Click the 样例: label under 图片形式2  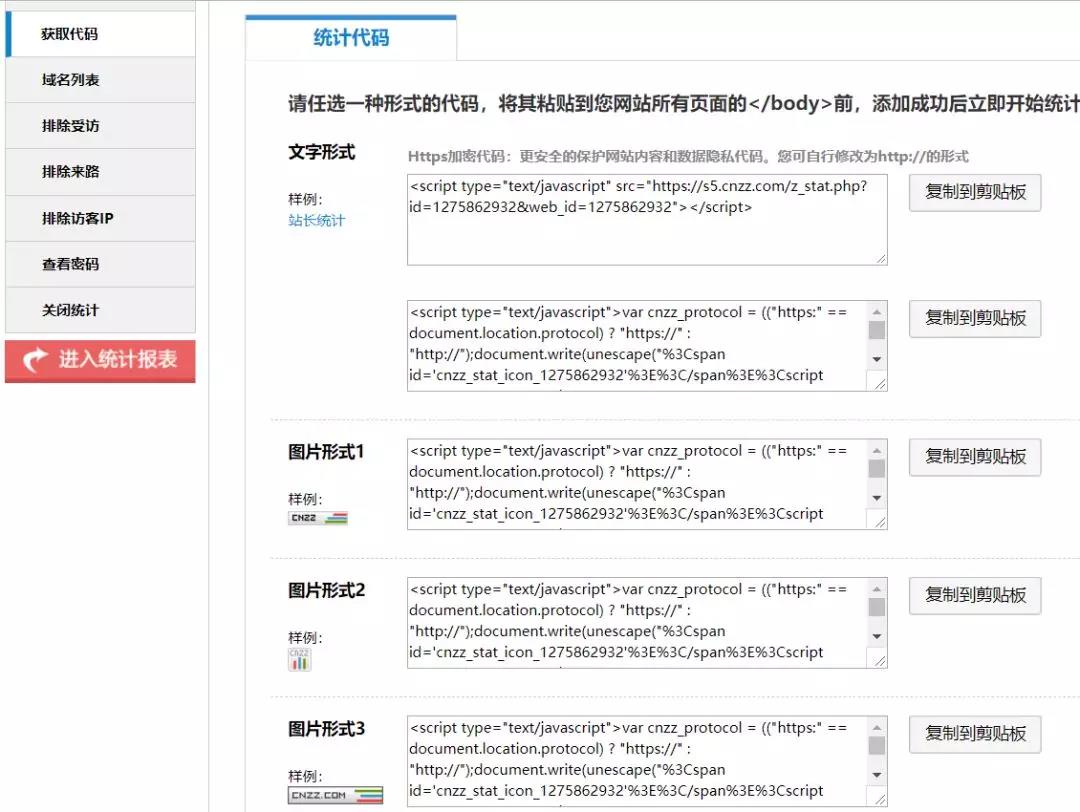pos(305,638)
